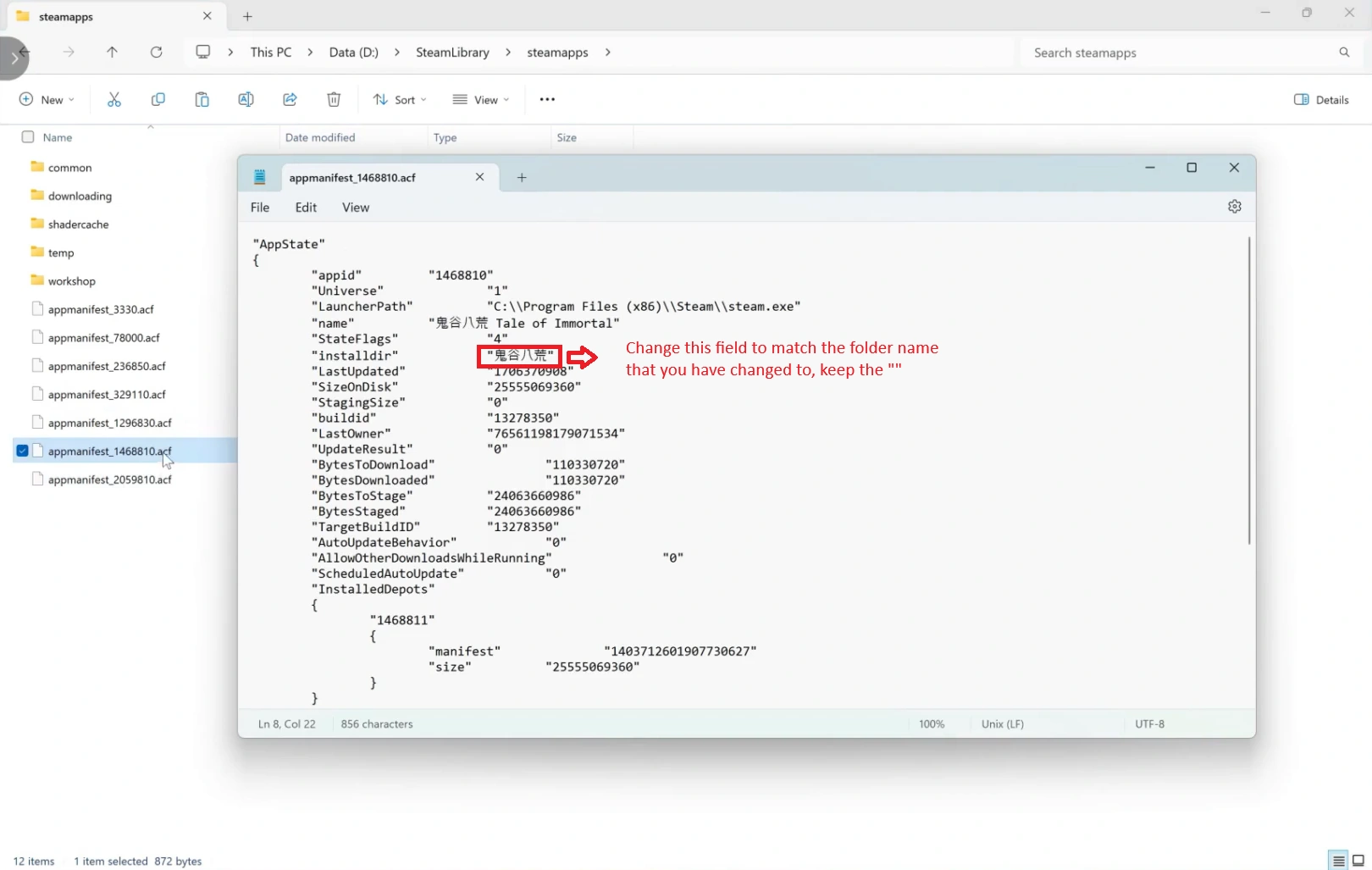Image resolution: width=1372 pixels, height=870 pixels.
Task: Select the appmanifest_236850.acf file
Action: click(x=107, y=366)
